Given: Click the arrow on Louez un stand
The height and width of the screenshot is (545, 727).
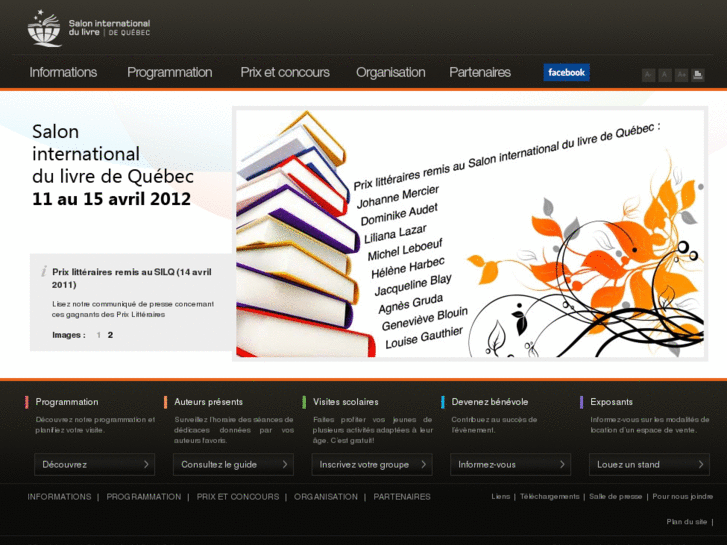Looking at the screenshot, I should tap(701, 464).
